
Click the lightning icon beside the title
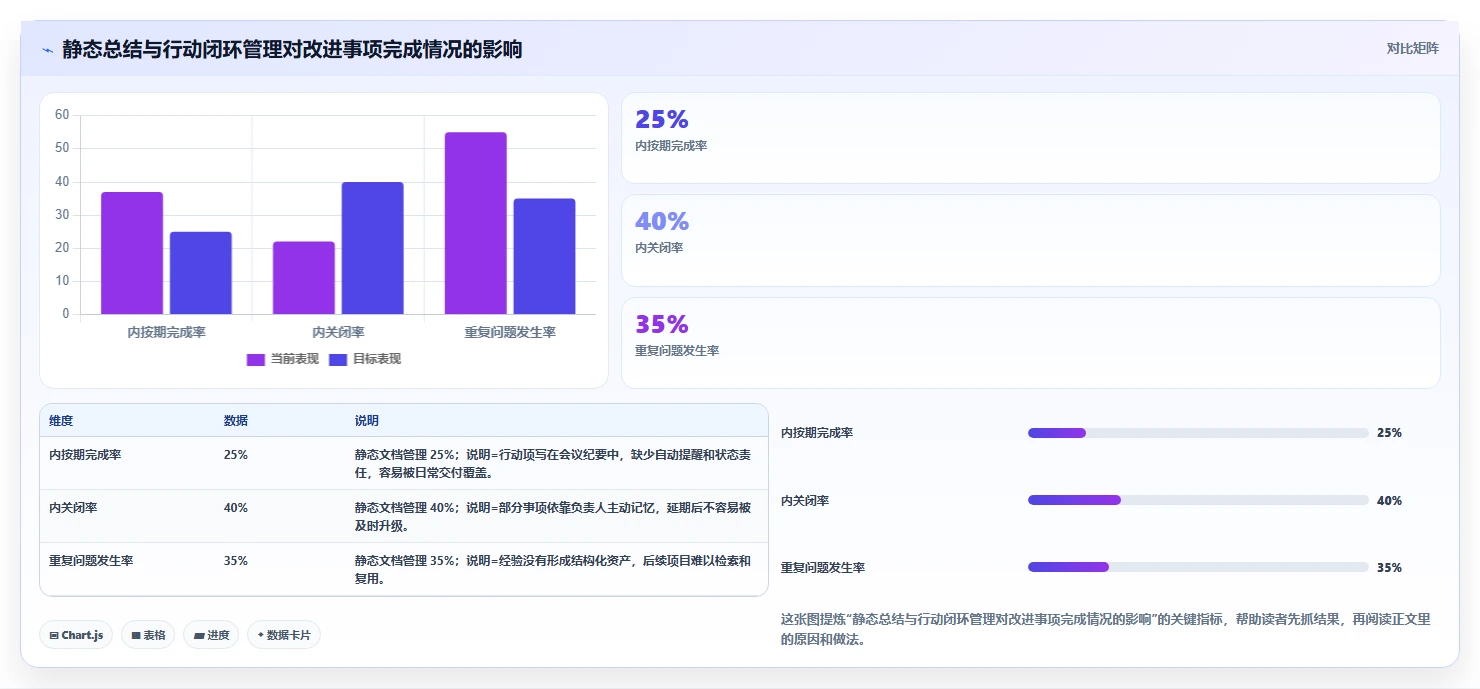tap(47, 50)
